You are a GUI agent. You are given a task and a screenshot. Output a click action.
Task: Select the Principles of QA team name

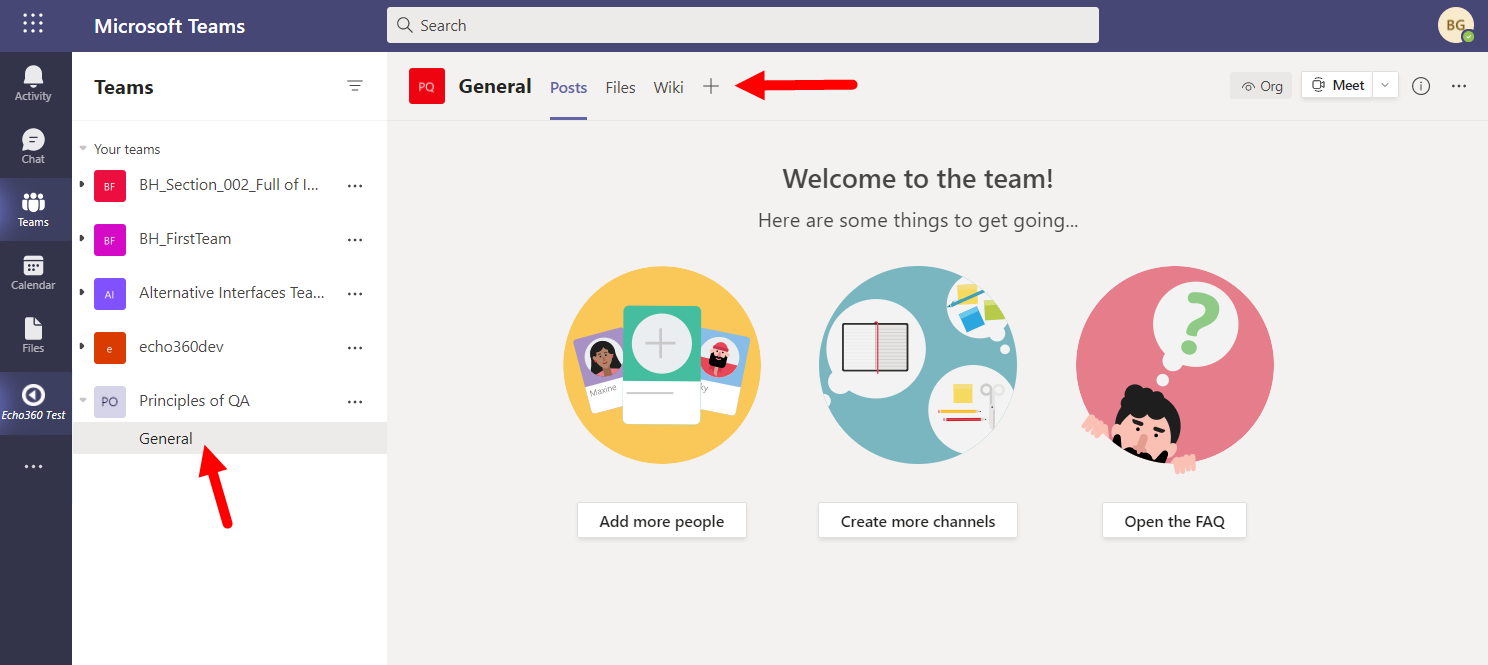[194, 401]
